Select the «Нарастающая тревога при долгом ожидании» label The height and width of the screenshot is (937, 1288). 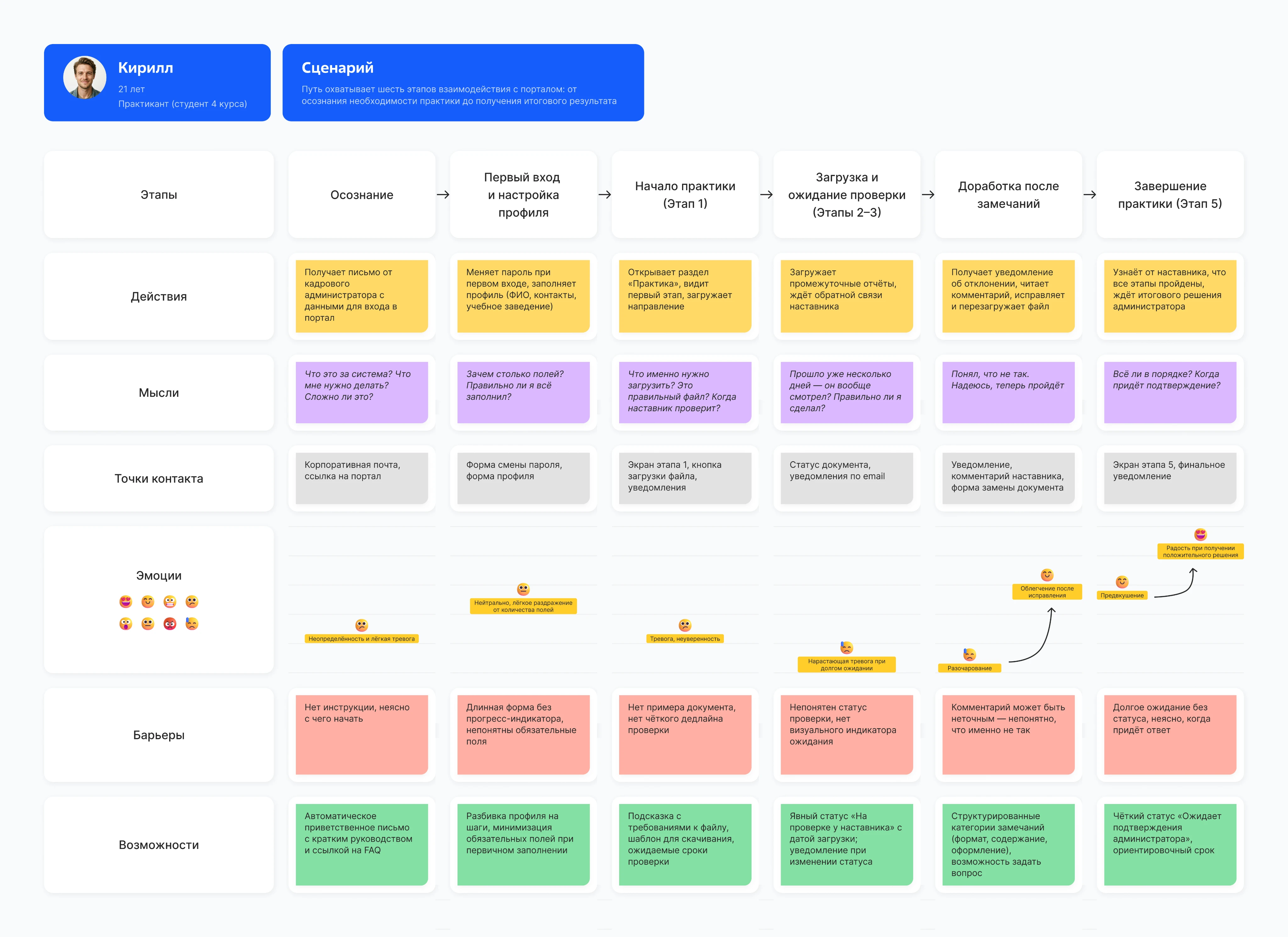pyautogui.click(x=847, y=664)
